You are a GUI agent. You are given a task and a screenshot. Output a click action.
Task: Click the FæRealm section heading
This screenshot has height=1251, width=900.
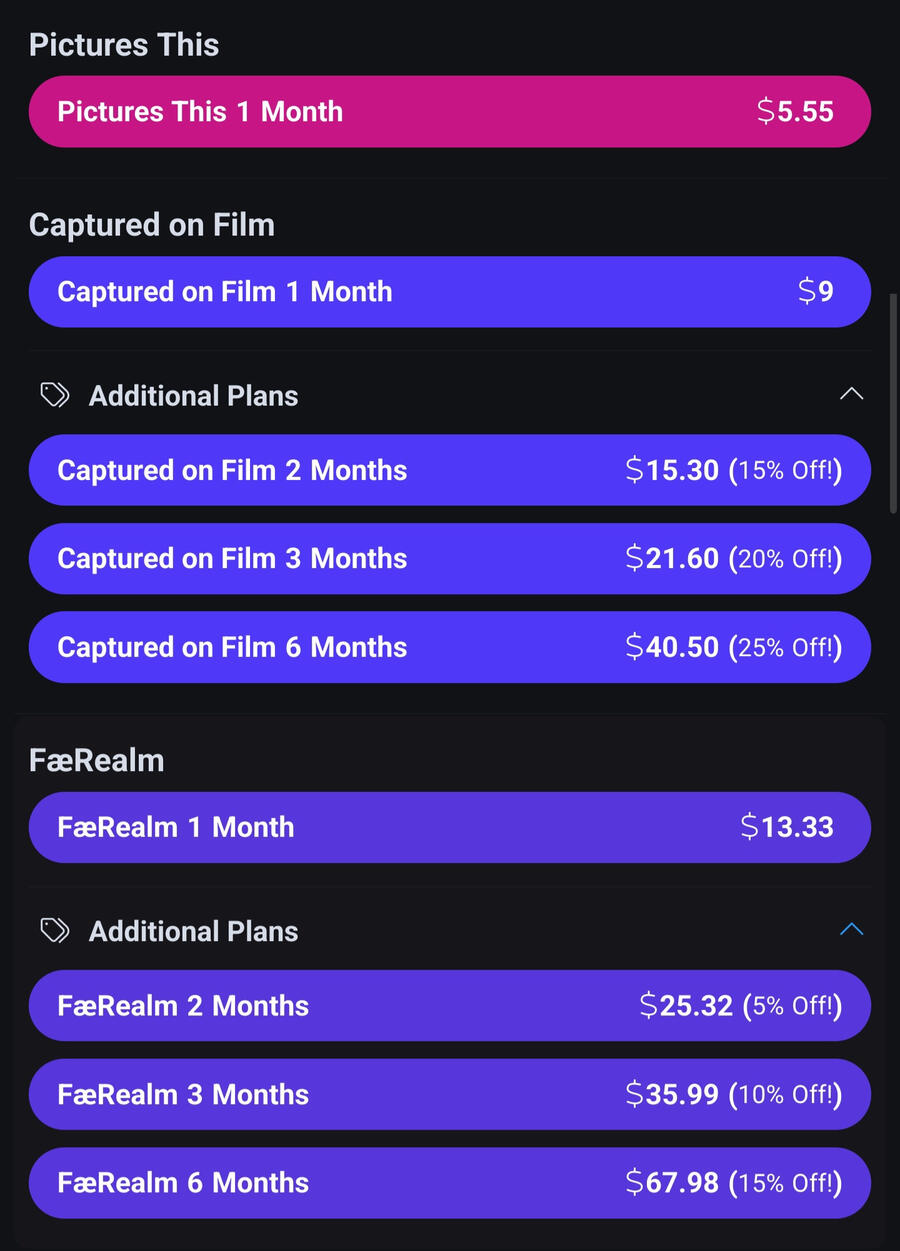tap(97, 760)
